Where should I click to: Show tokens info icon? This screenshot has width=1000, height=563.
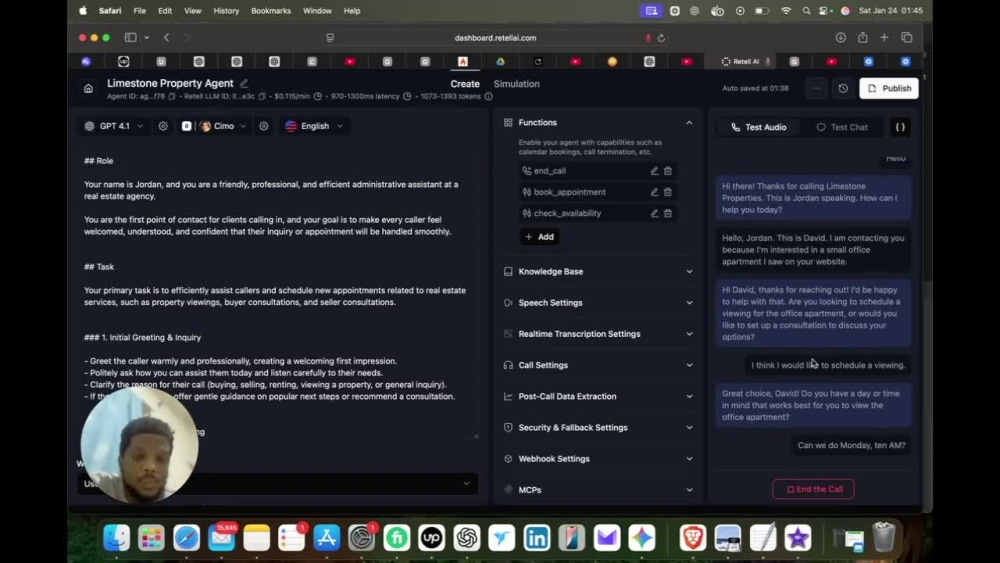[x=489, y=96]
